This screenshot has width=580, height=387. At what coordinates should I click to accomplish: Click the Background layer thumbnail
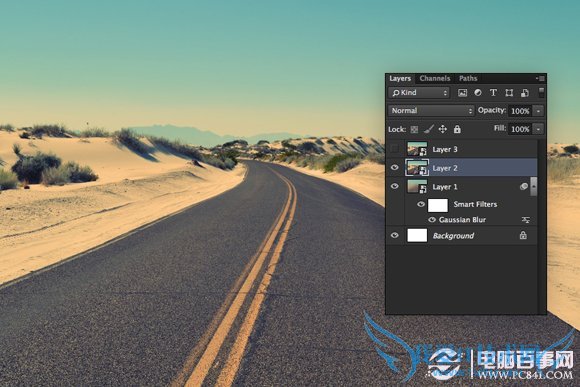tap(417, 235)
